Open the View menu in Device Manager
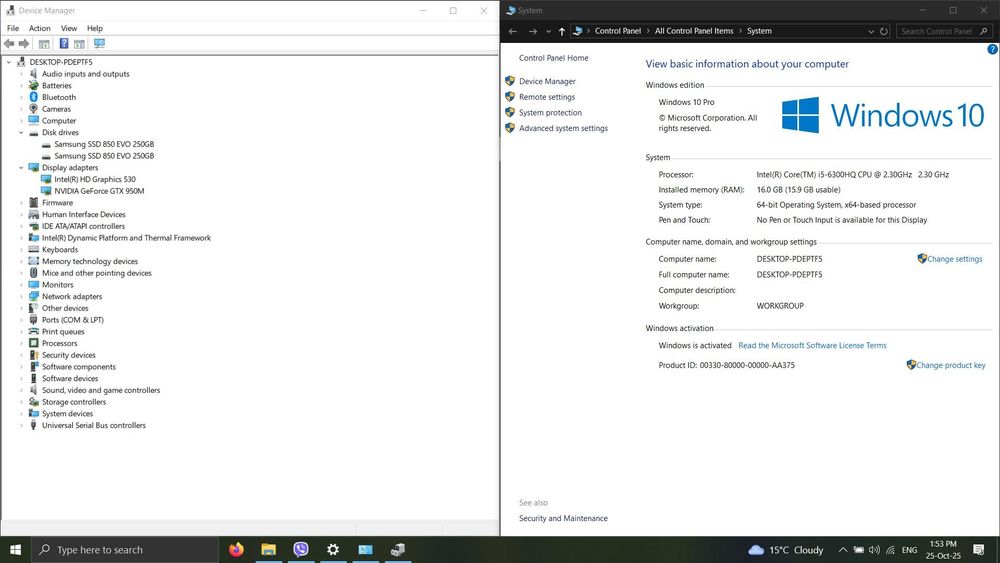 point(69,28)
